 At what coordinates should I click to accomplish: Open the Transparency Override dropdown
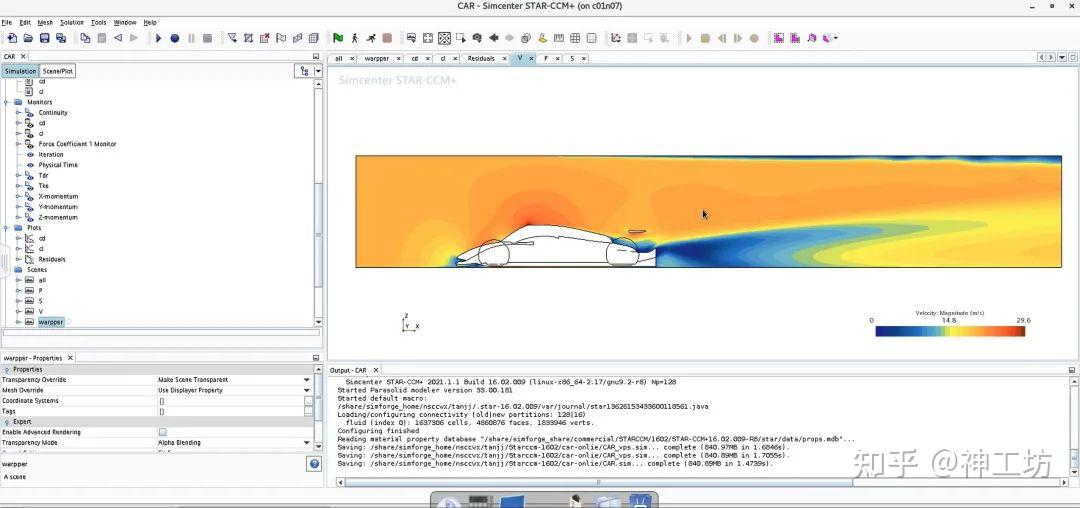click(307, 380)
